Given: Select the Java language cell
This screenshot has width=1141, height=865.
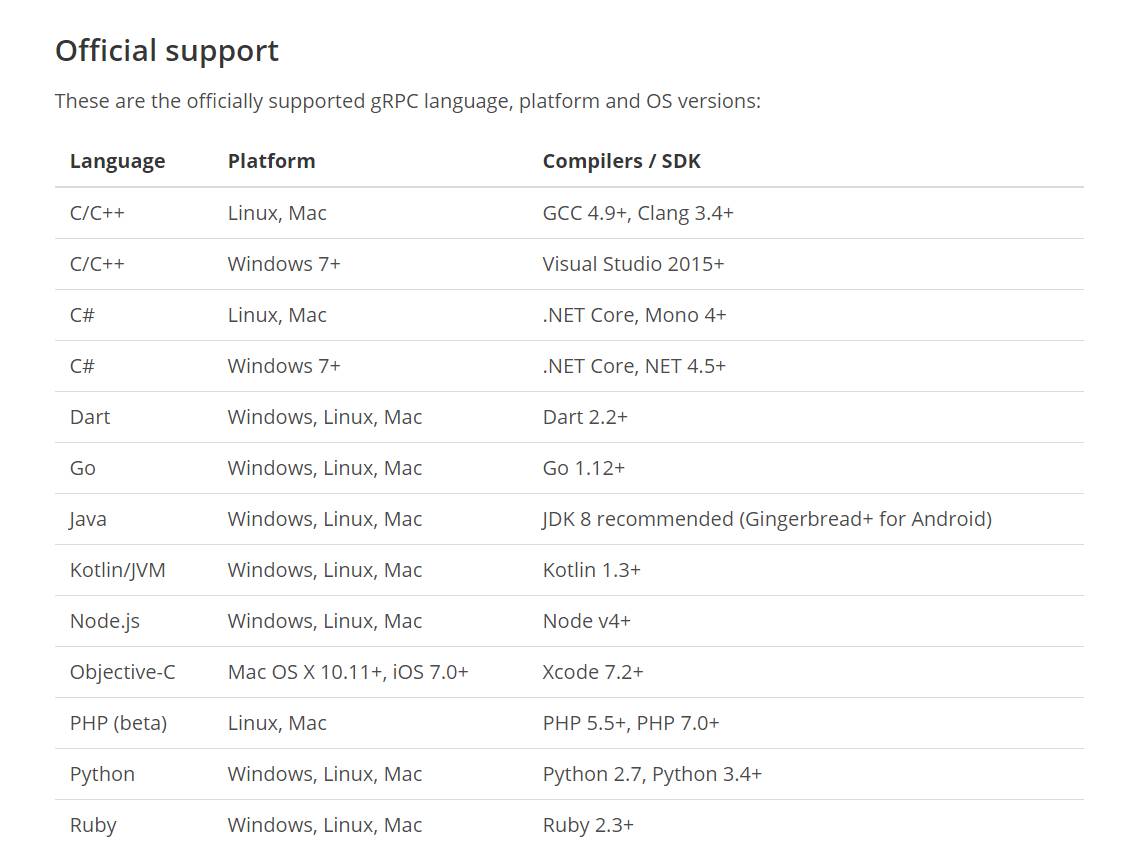Looking at the screenshot, I should (x=88, y=519).
